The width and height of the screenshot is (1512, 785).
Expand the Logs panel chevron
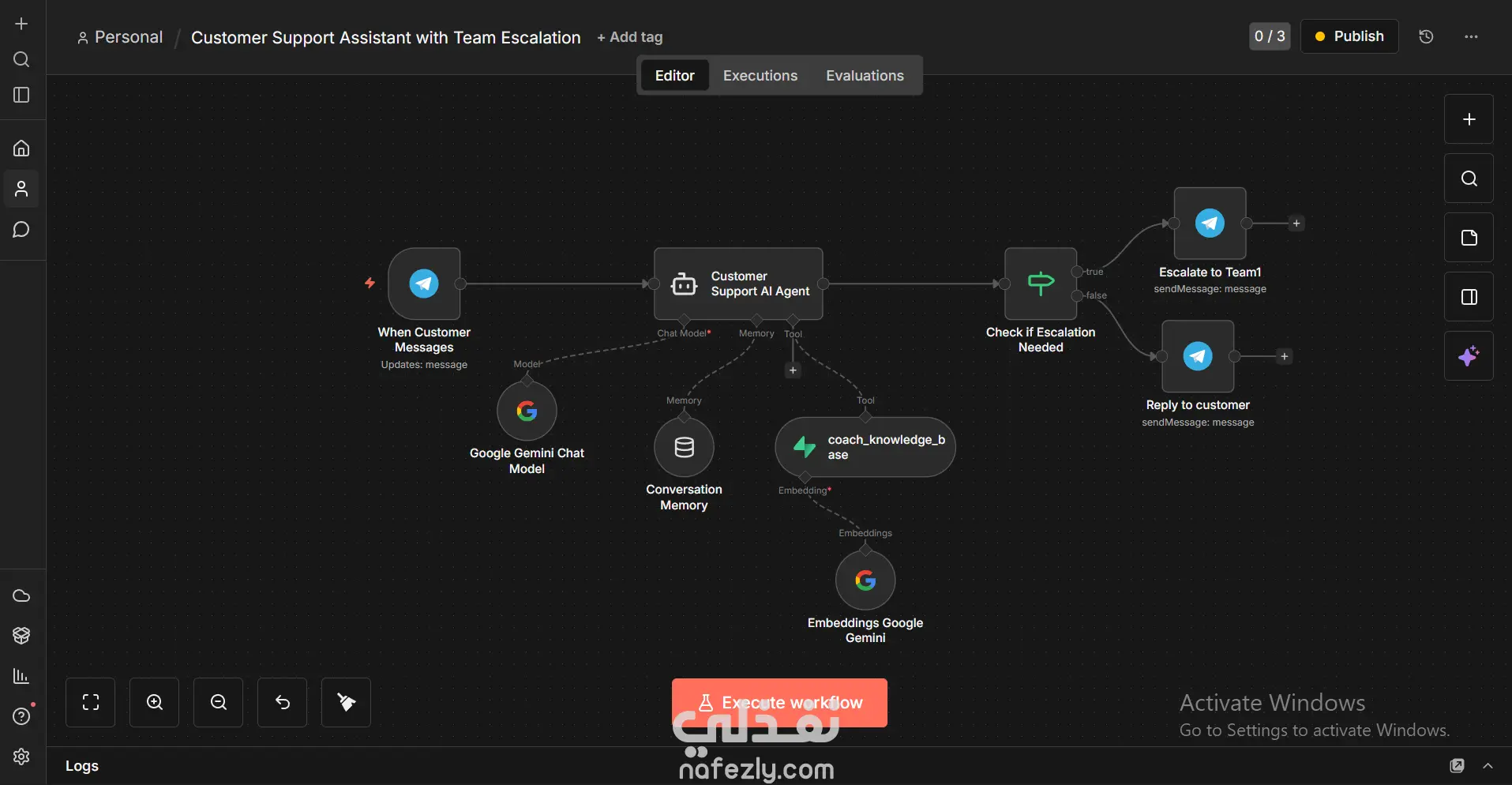pos(1488,765)
